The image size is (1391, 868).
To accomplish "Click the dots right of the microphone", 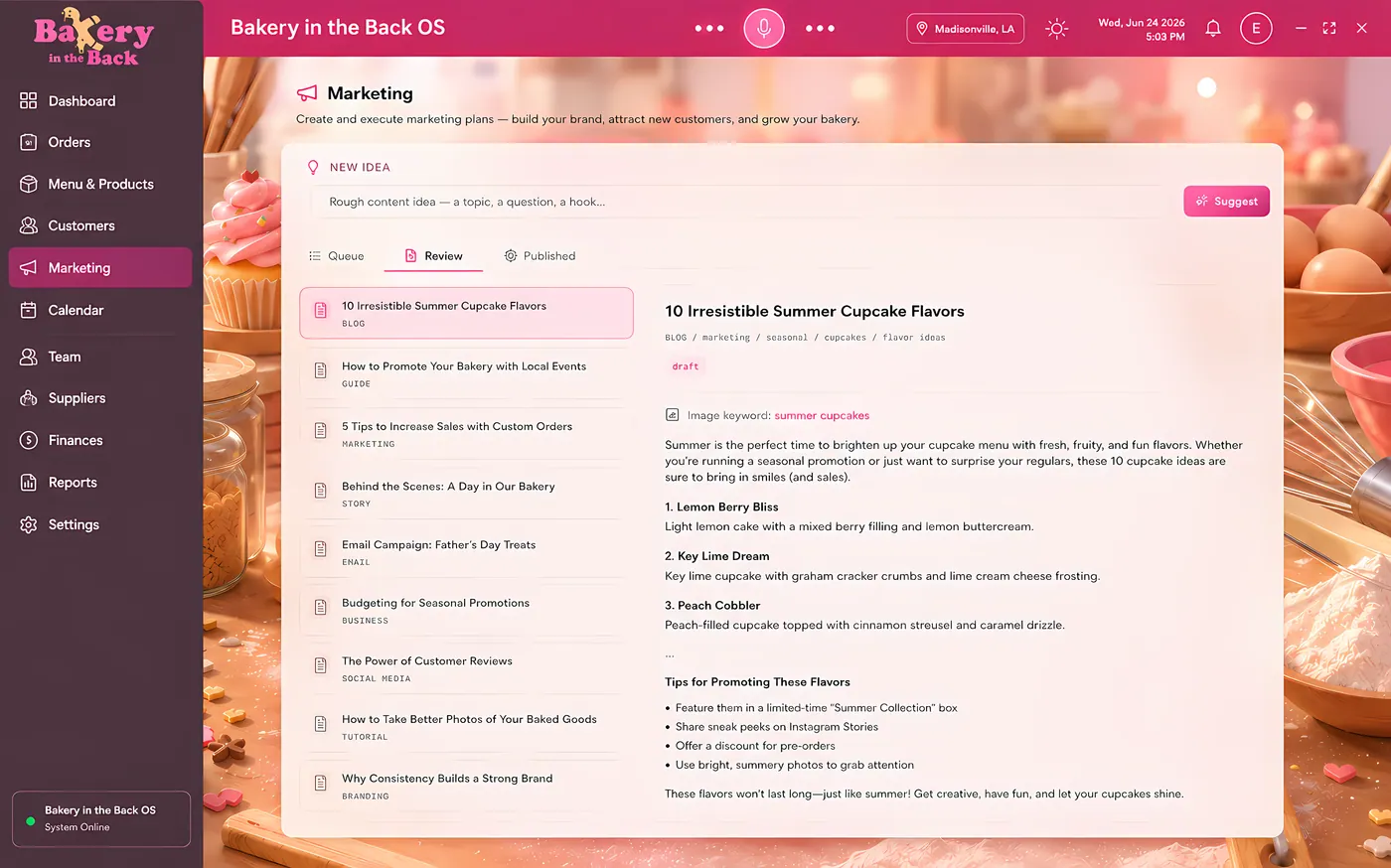I will pyautogui.click(x=820, y=28).
